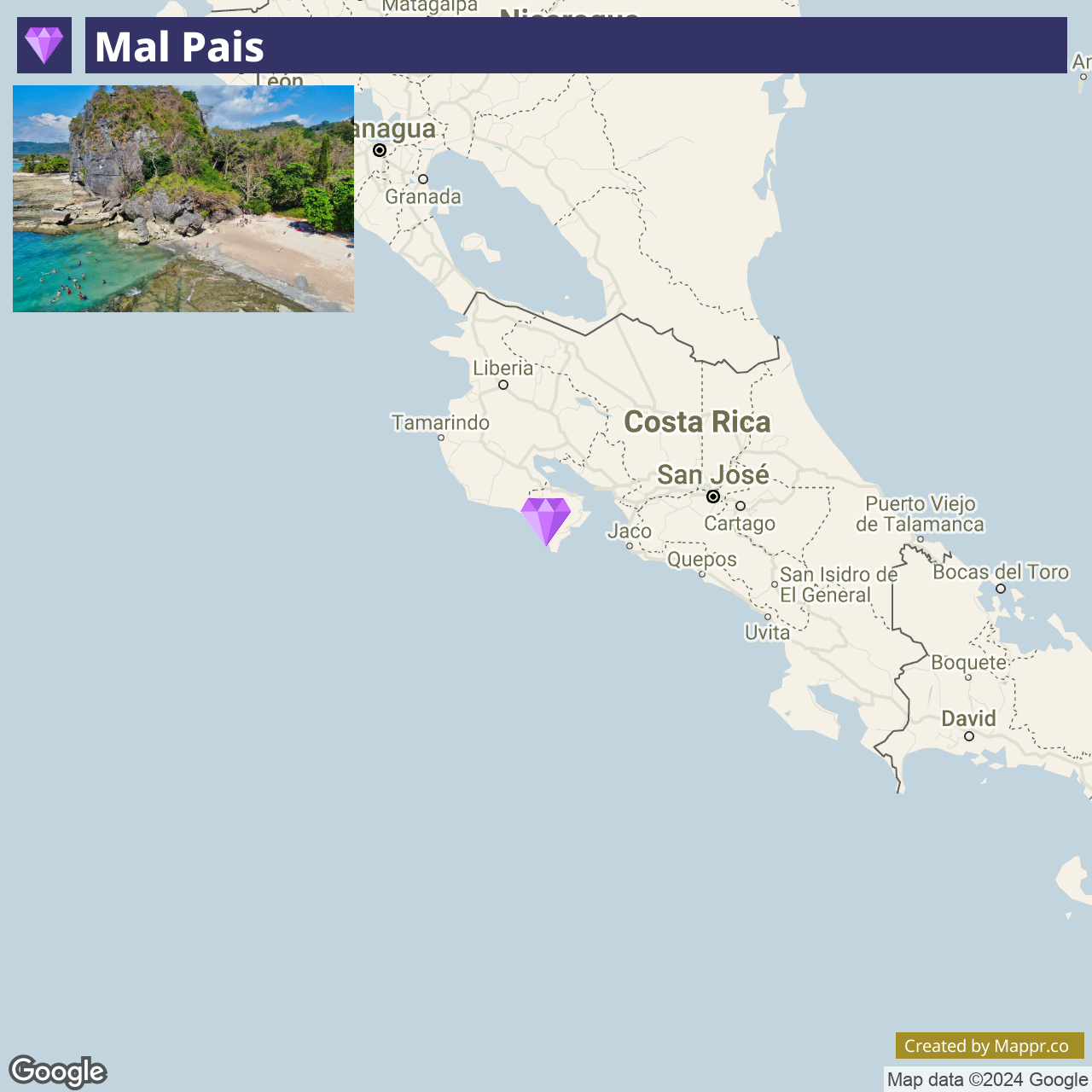Select the Quepos town label
1092x1092 pixels.
pos(702,560)
